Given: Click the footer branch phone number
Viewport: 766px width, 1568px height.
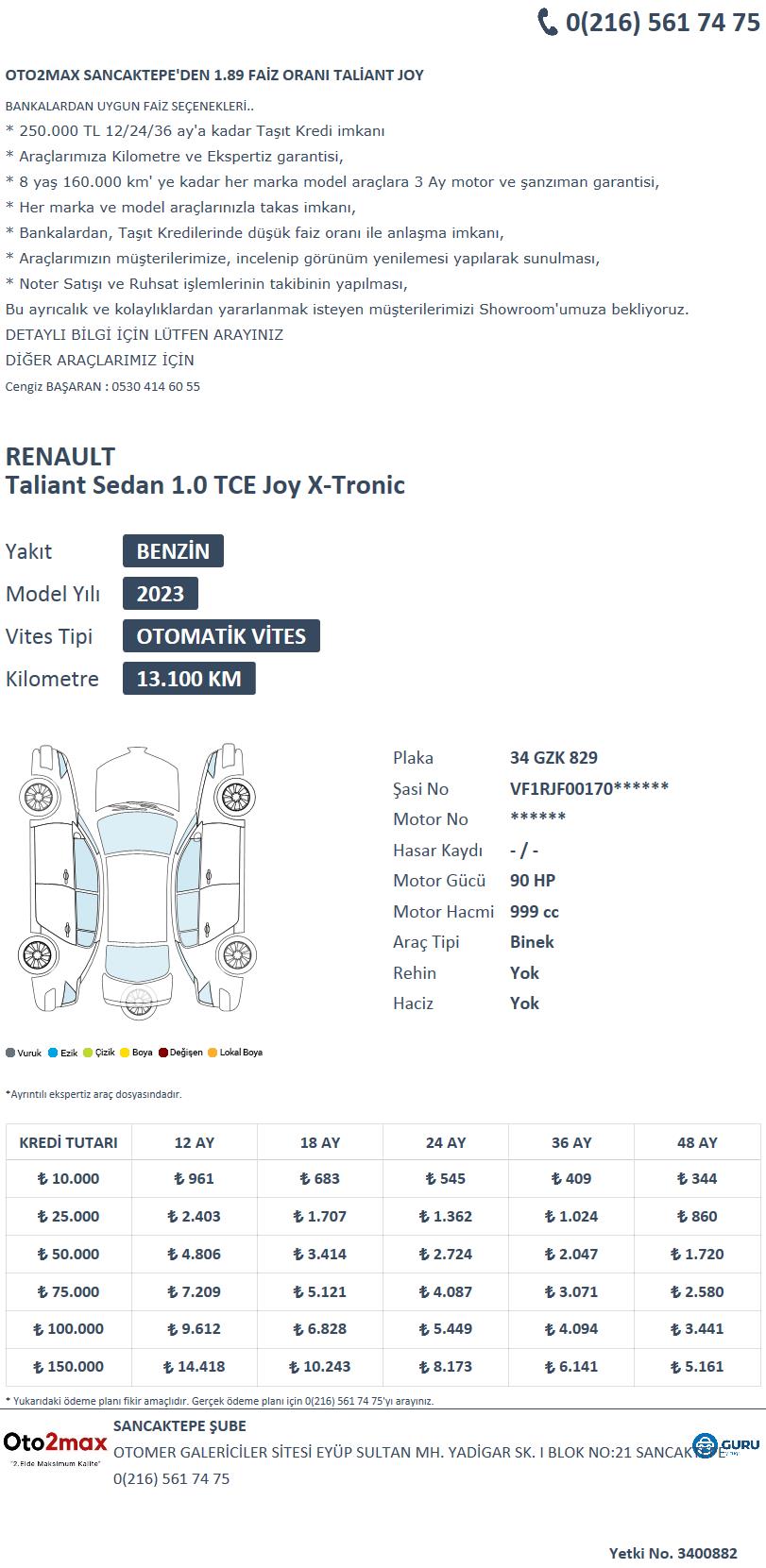Looking at the screenshot, I should 171,1479.
